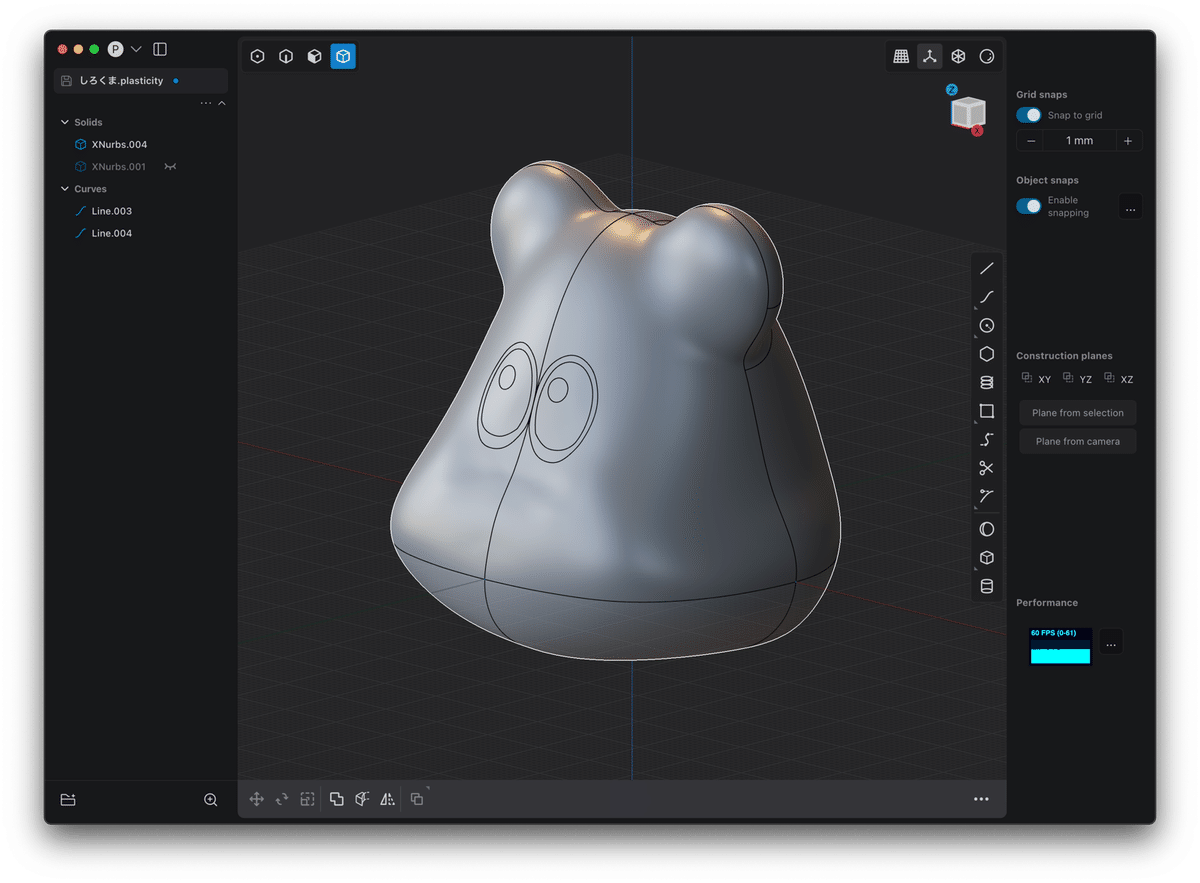Click the Mirror command icon

tap(387, 799)
